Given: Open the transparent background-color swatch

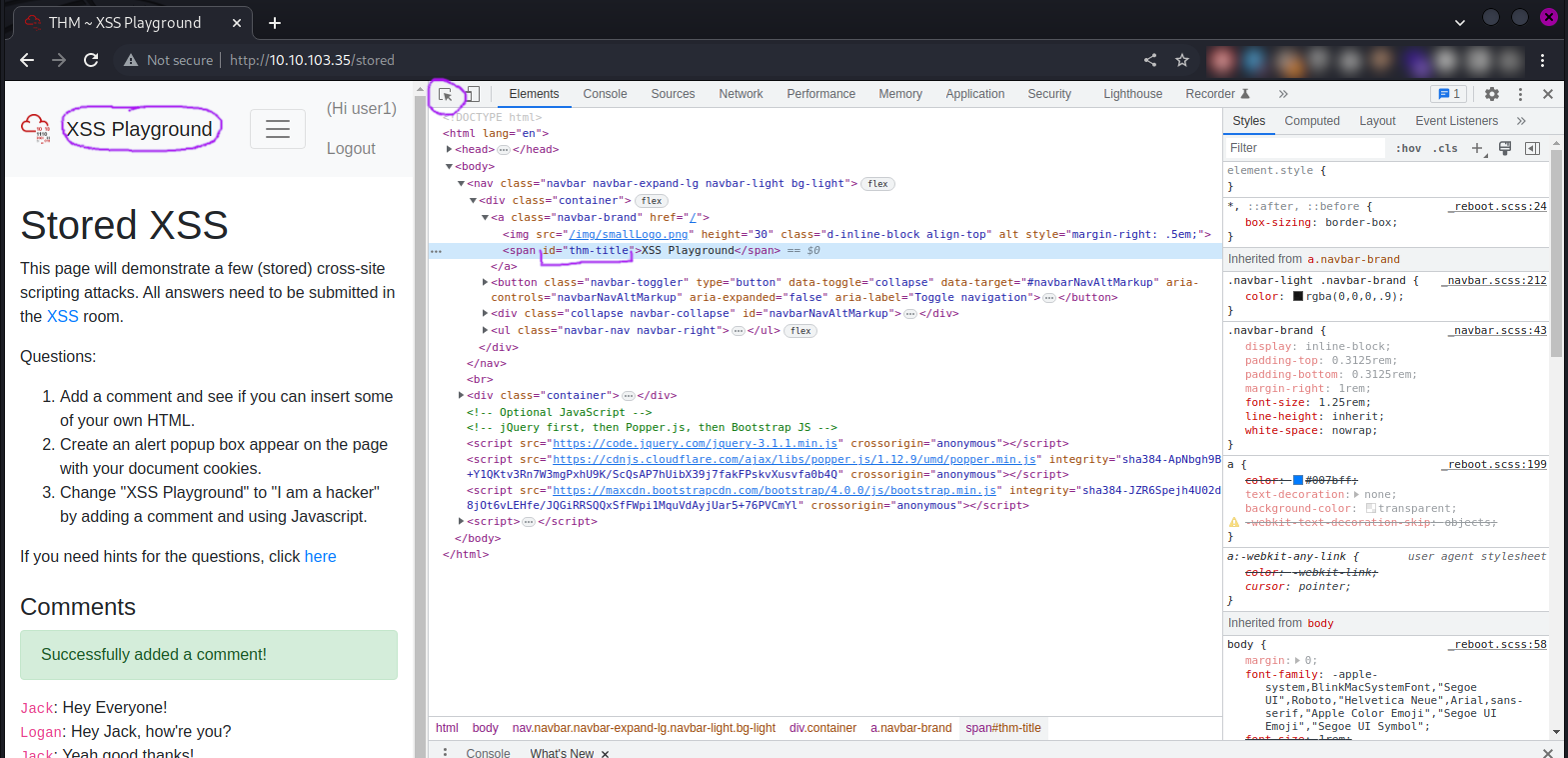Looking at the screenshot, I should click(1371, 508).
